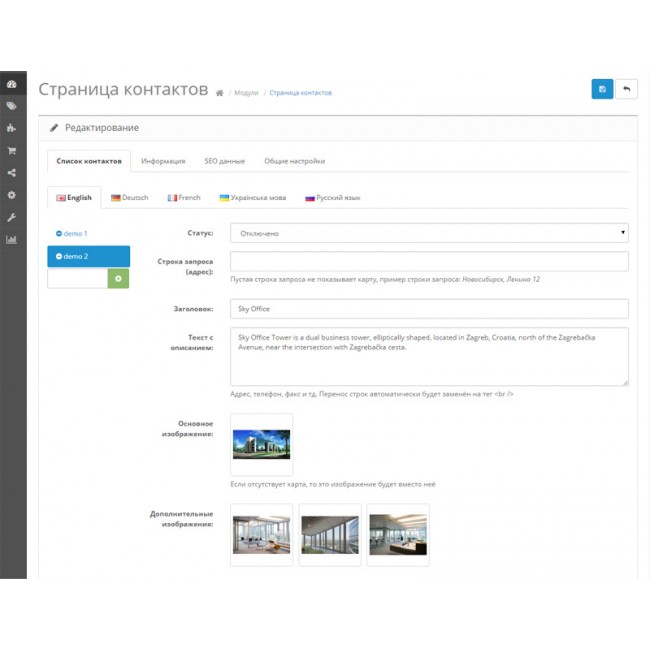Screen dimensions: 650x650
Task: Click the Модули breadcrumb link
Action: [x=246, y=93]
